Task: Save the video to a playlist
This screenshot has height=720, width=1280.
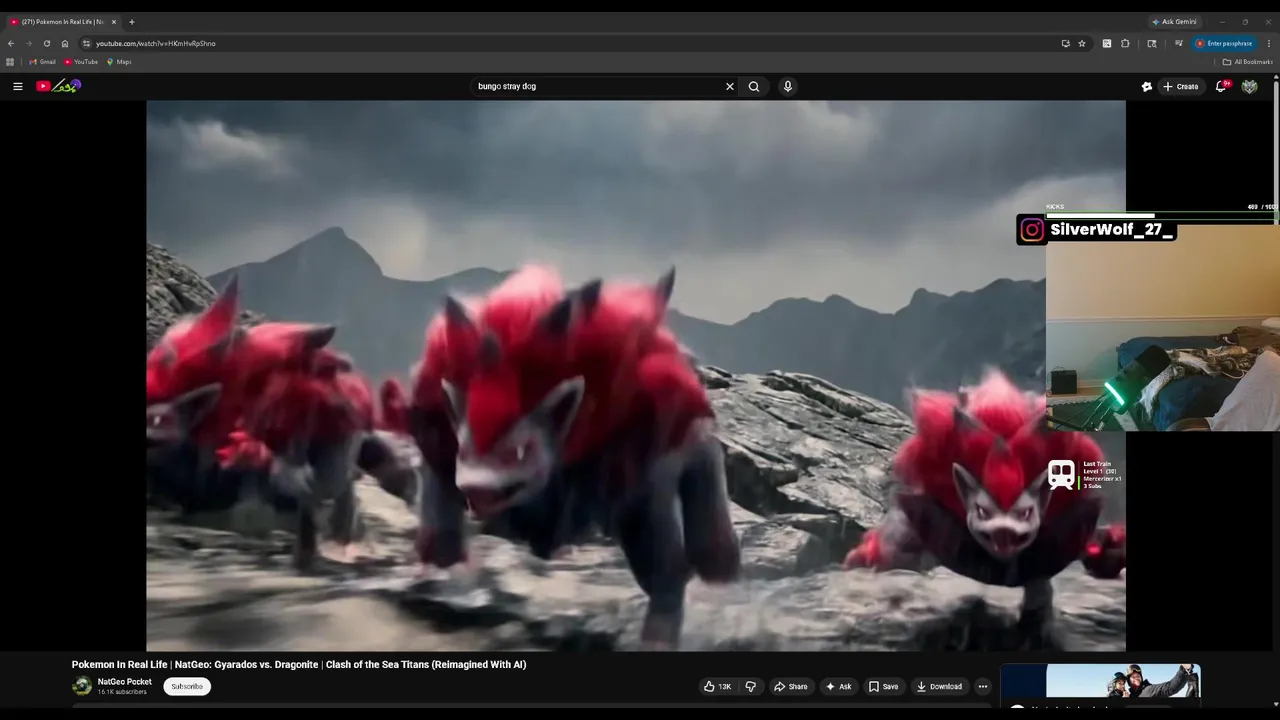Action: pyautogui.click(x=883, y=686)
